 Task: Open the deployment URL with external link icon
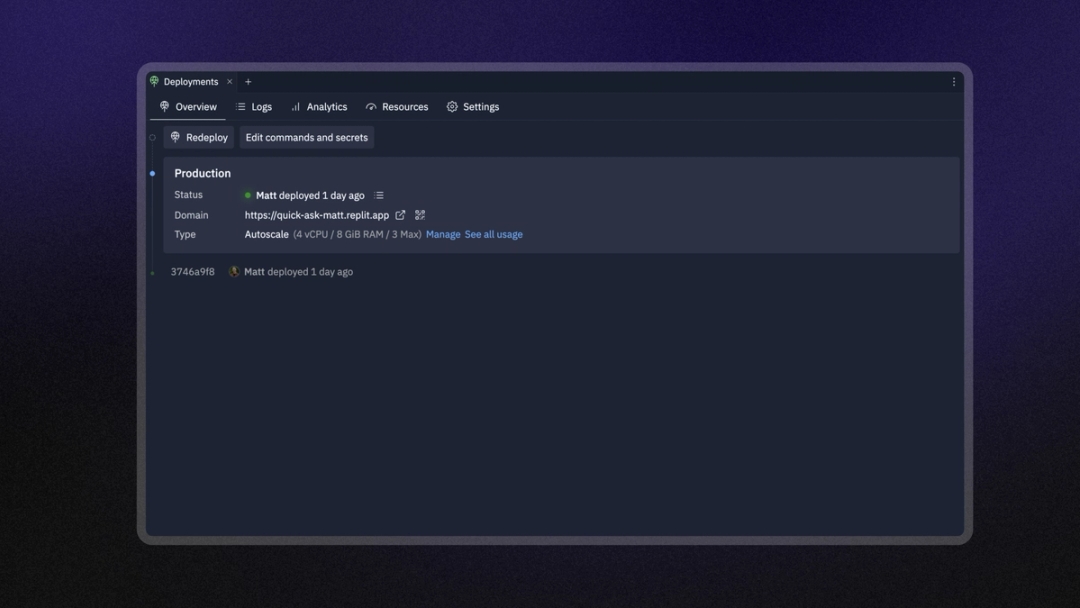pos(401,214)
